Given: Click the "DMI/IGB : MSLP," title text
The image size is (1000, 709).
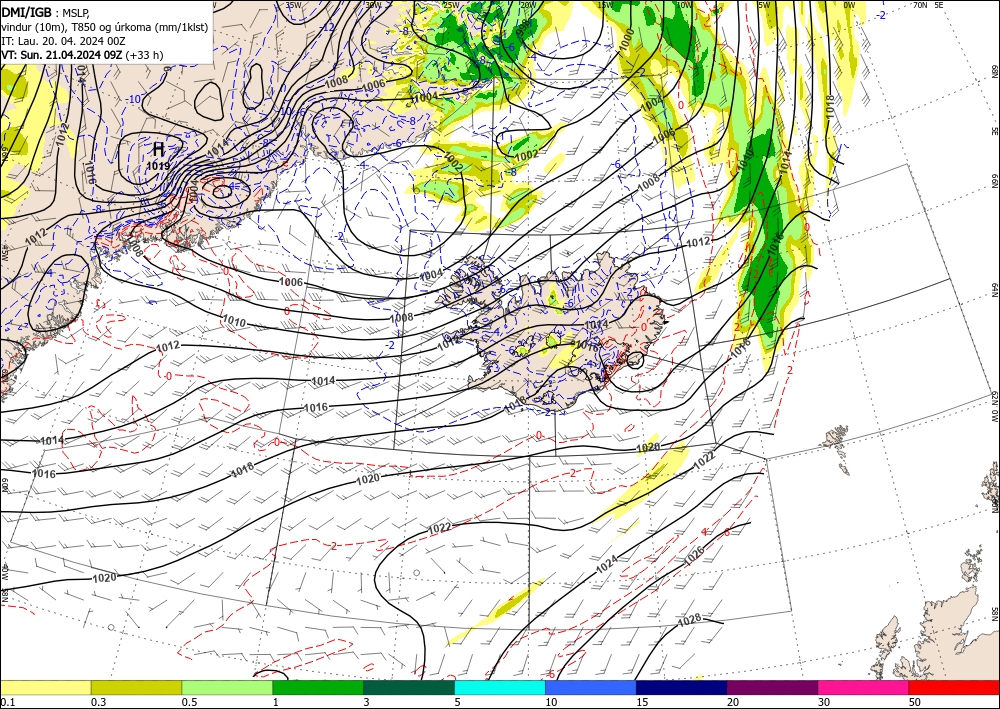Looking at the screenshot, I should tap(45, 12).
